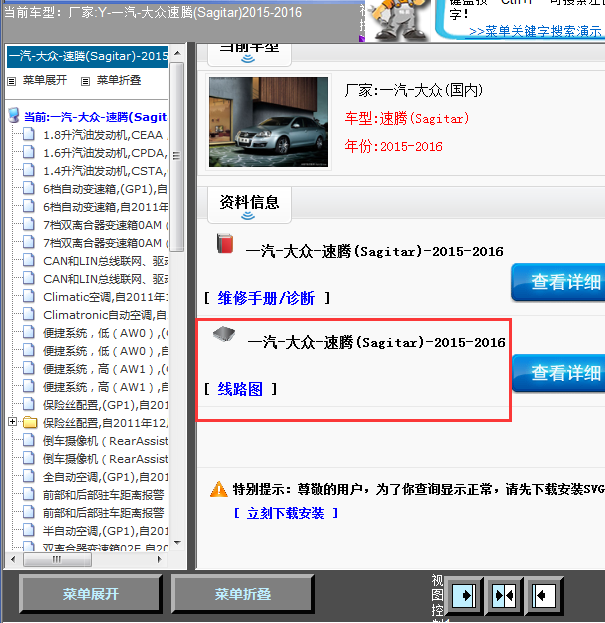Screen dimensions: 605x623
Task: Click the bottom gray 菜单折叠 button
Action: pyautogui.click(x=243, y=594)
